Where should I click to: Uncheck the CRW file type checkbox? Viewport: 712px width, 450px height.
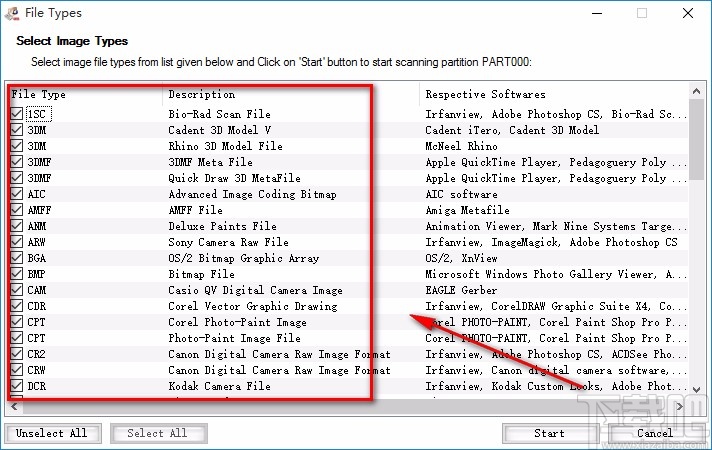click(17, 370)
